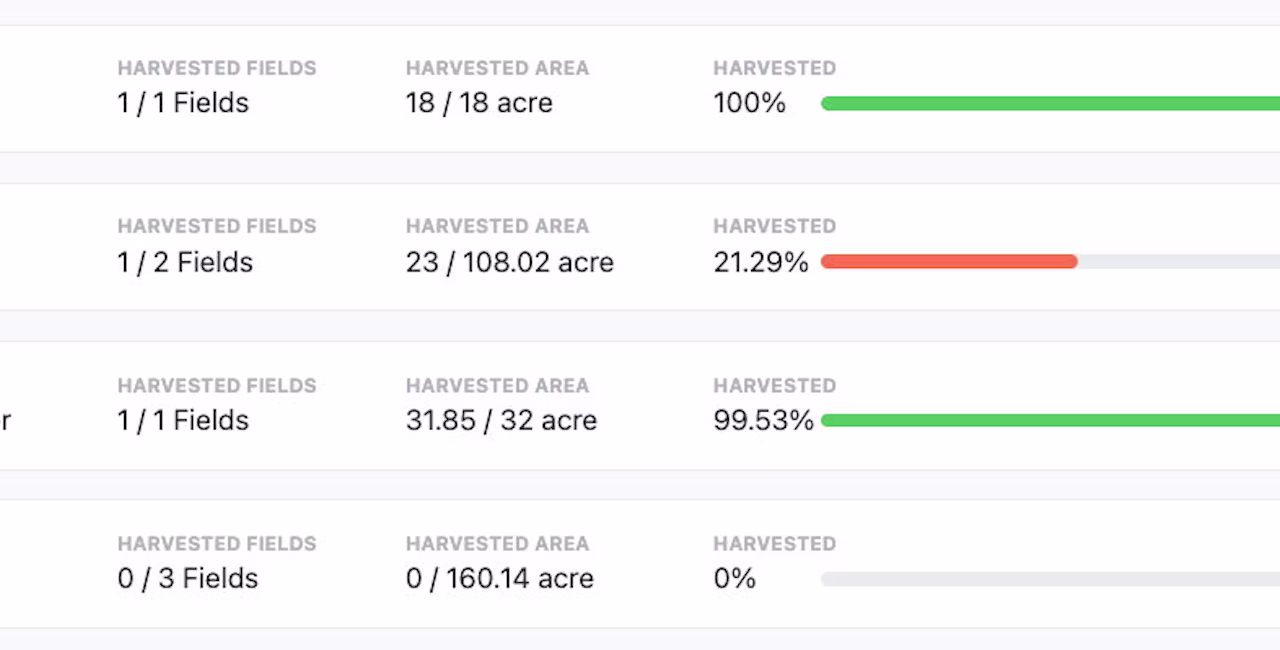Click the empty 0% harvested progress bar
The width and height of the screenshot is (1280, 650).
click(1050, 579)
